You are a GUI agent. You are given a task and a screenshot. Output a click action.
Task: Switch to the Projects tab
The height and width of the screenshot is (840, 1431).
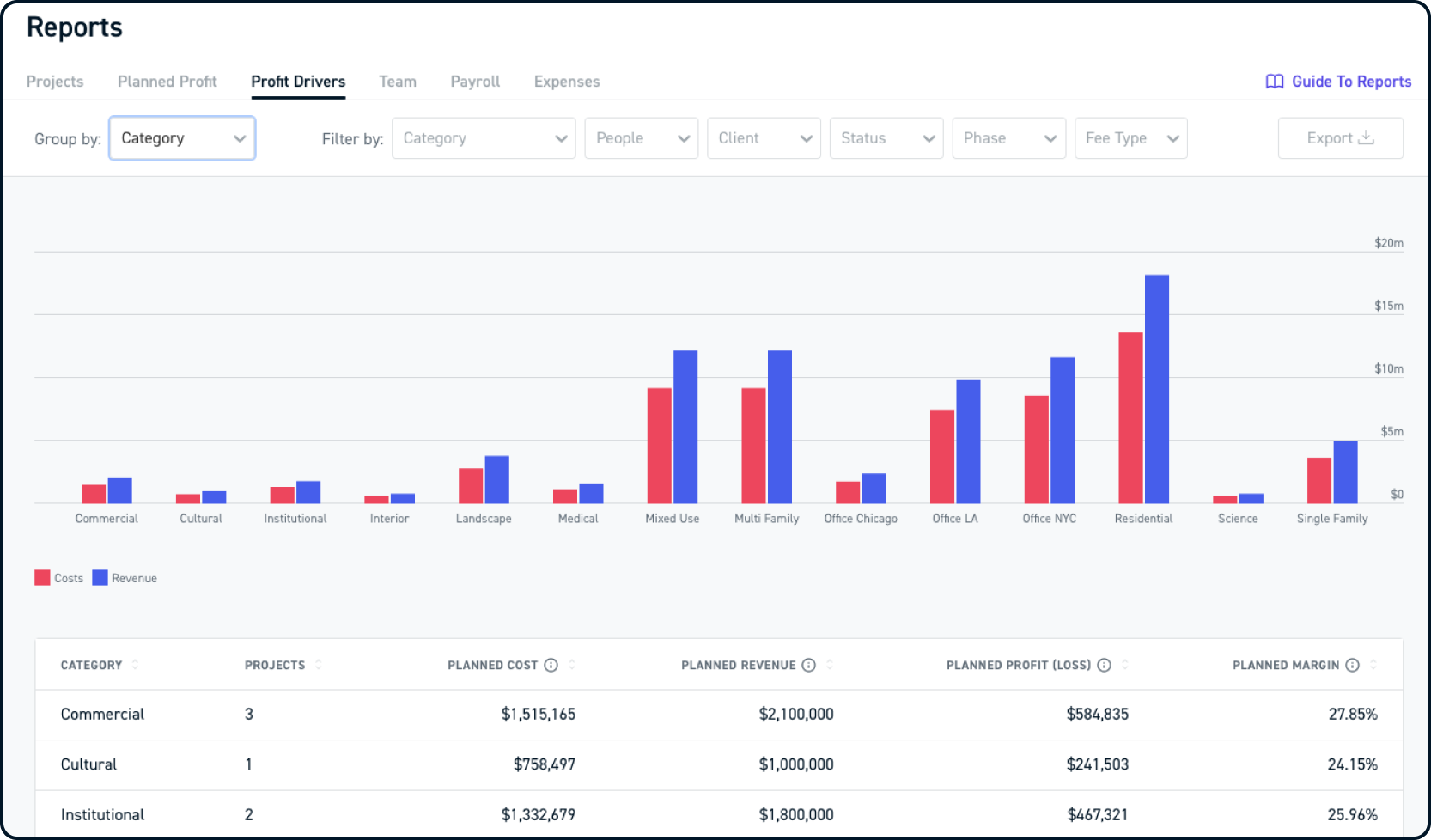[x=55, y=82]
